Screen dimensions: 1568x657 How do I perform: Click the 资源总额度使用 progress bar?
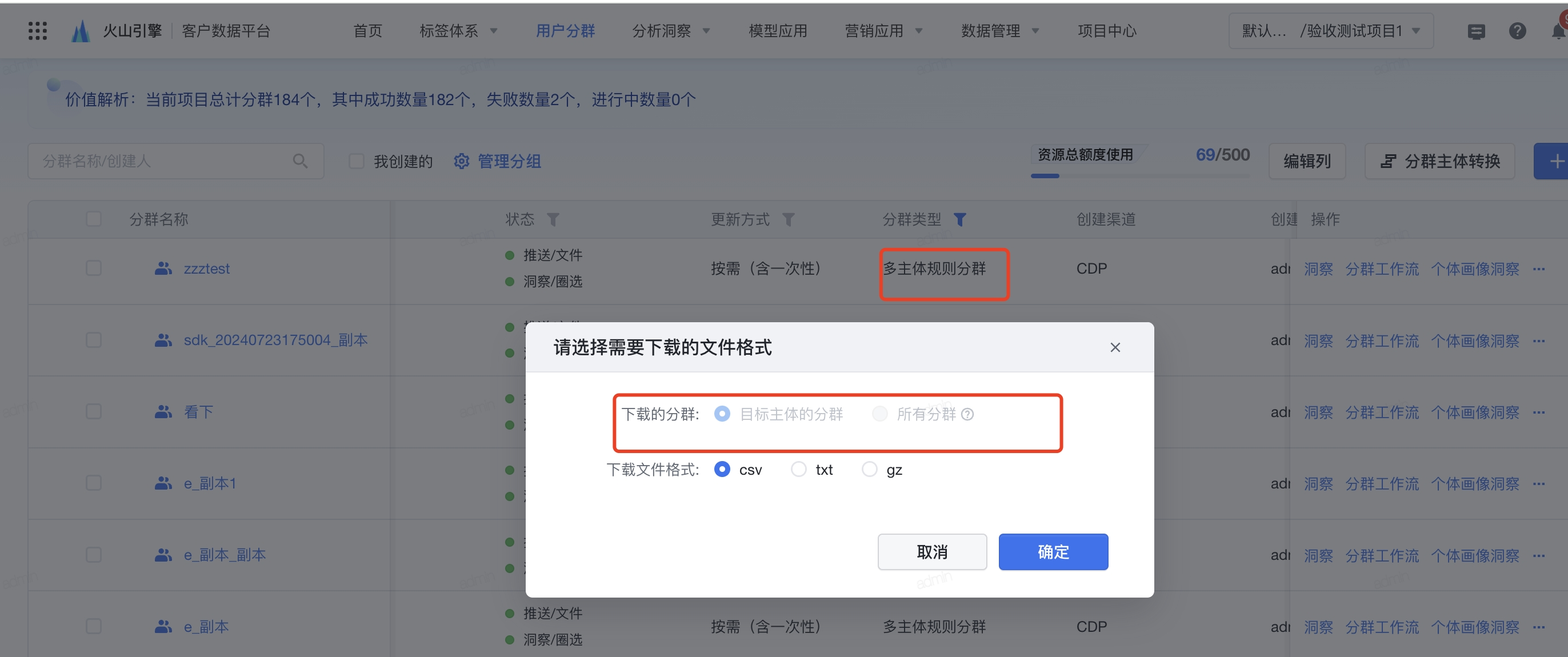(1139, 176)
